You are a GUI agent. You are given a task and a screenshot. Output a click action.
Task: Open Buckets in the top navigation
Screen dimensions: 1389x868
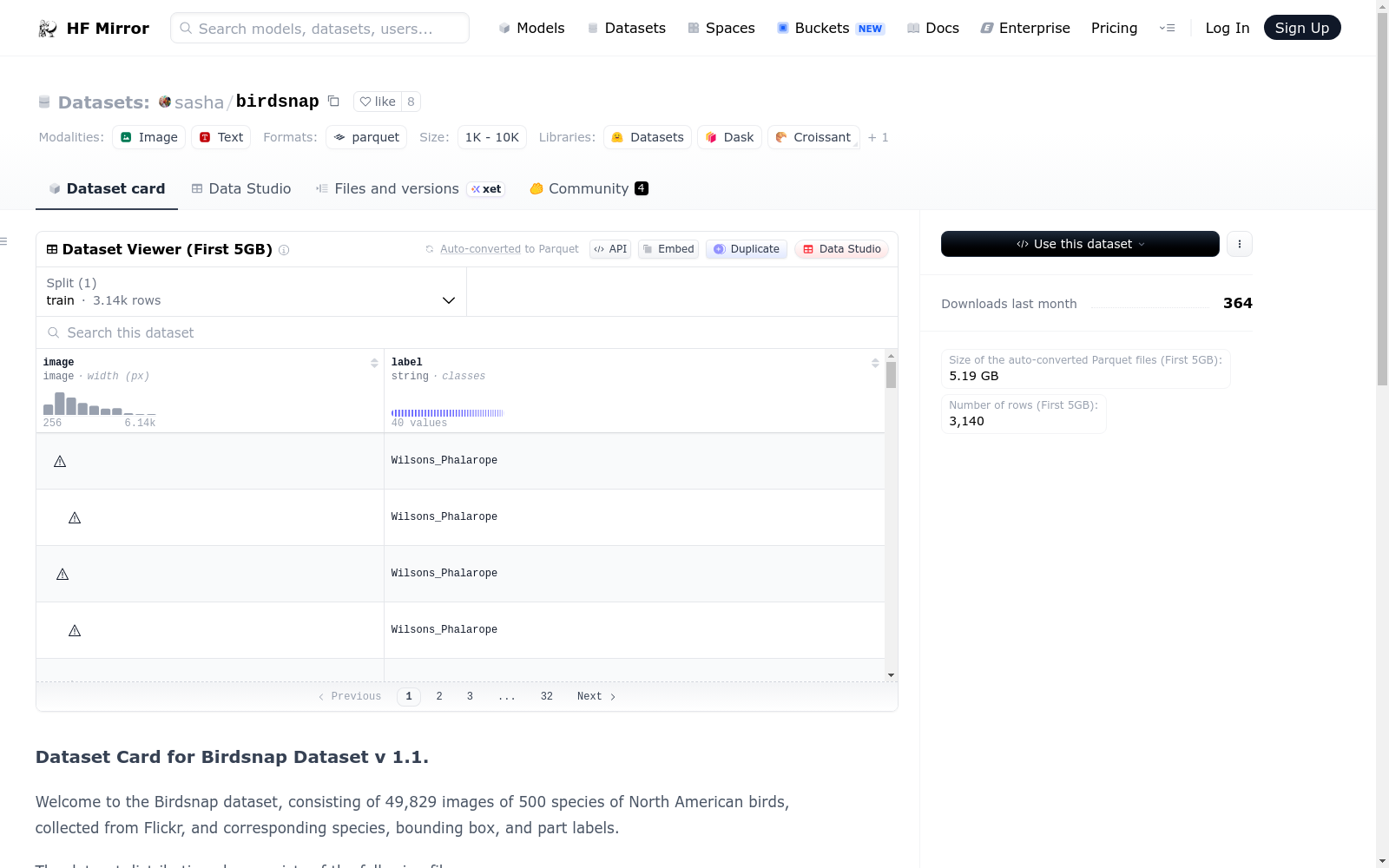click(830, 28)
